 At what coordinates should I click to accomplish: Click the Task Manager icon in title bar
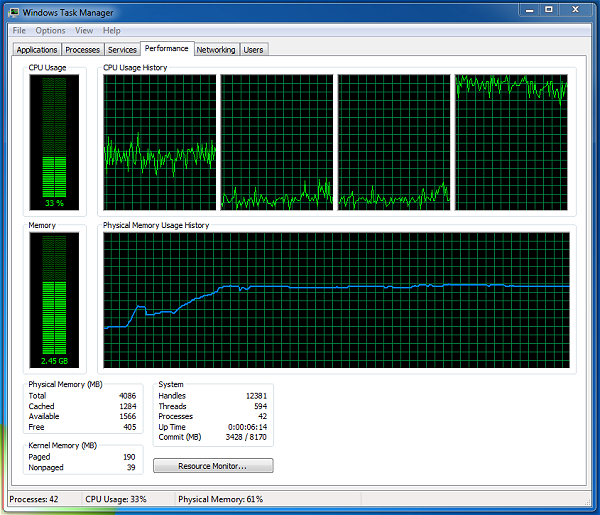13,11
